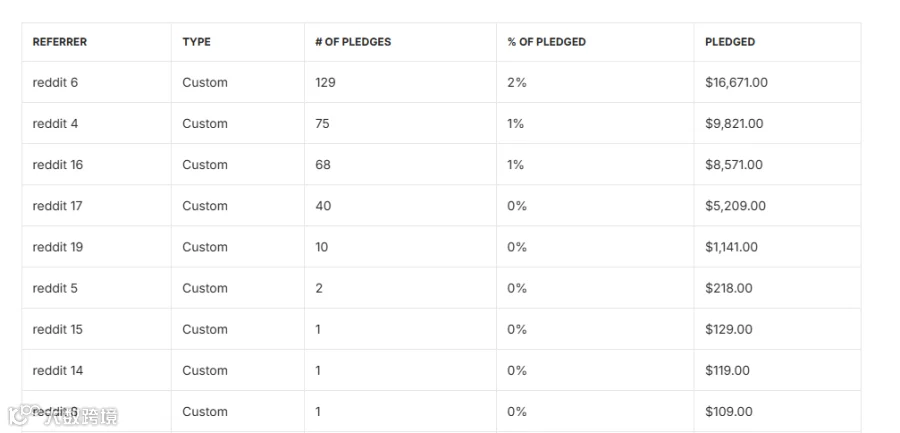Screen dimensions: 900x433
Task: Click the PLEDGED column header
Action: pos(730,42)
